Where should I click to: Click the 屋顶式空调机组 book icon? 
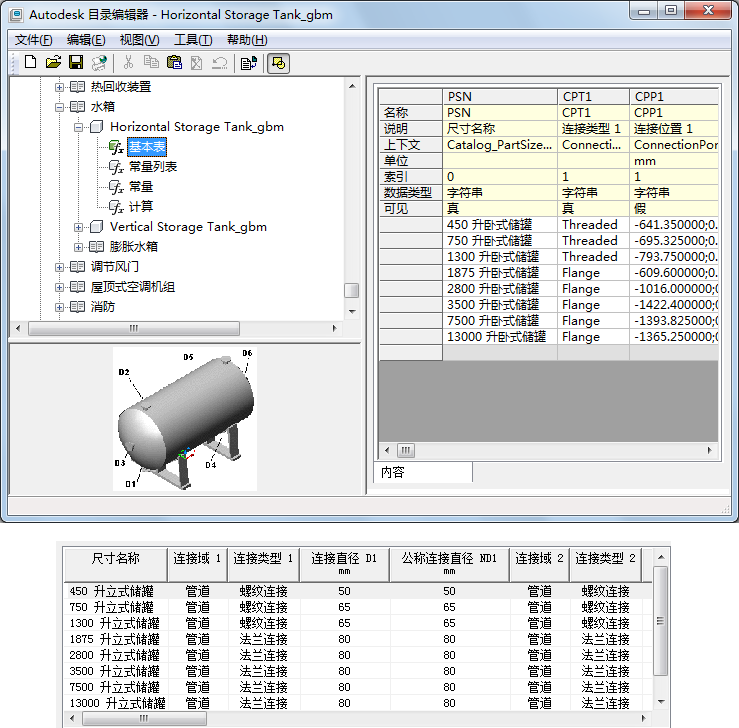tap(77, 287)
